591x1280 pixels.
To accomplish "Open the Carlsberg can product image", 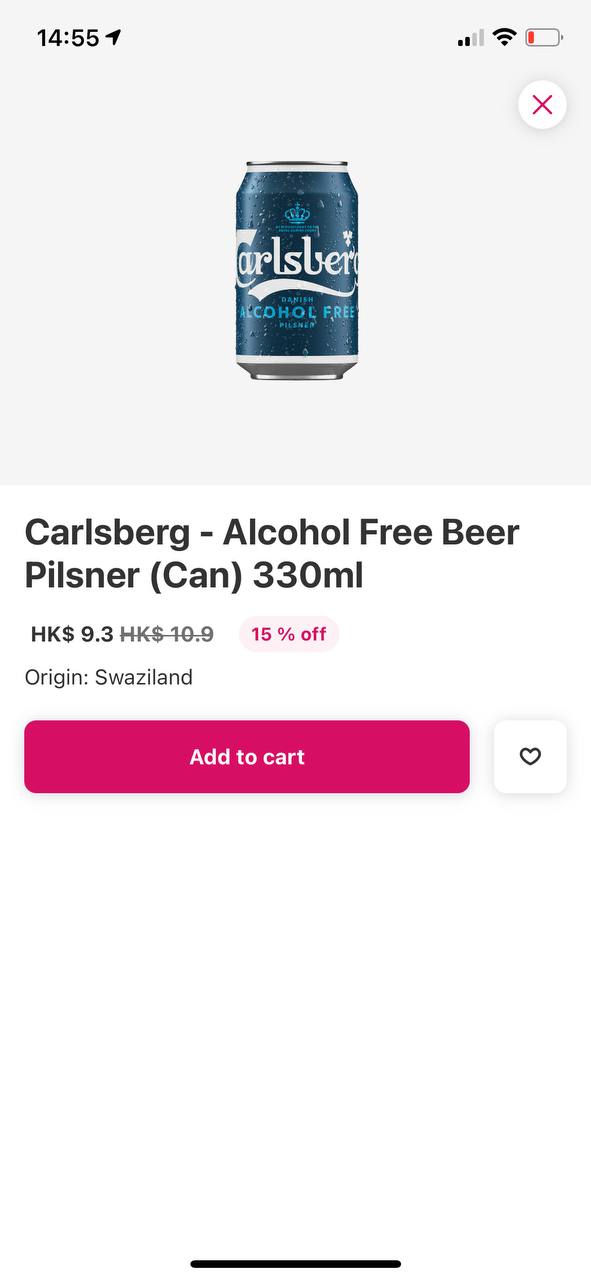I will tap(296, 270).
